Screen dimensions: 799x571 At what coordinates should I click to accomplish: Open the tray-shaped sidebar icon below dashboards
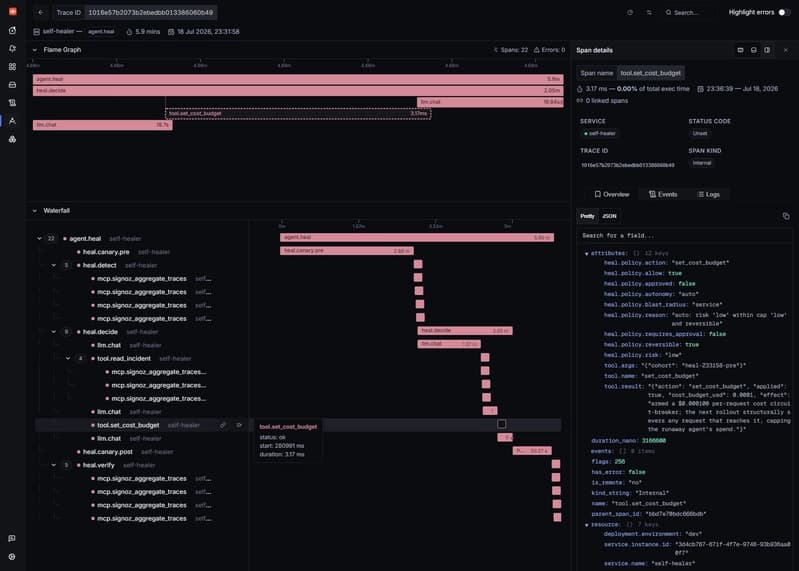pos(12,85)
